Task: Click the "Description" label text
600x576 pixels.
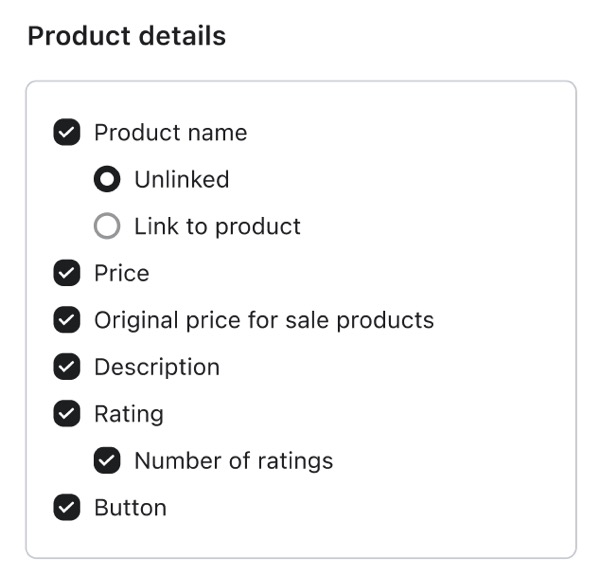Action: (156, 367)
